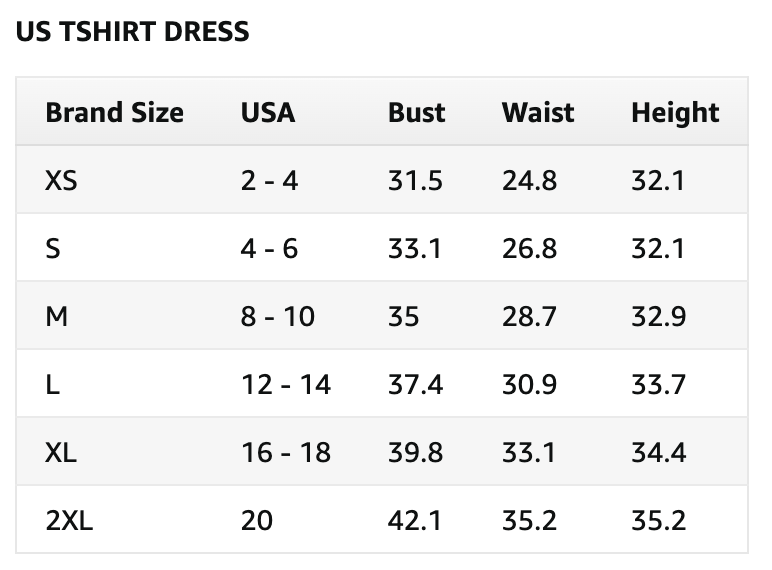The image size is (772, 570).
Task: Click the 28.7 waist value
Action: pos(529,316)
